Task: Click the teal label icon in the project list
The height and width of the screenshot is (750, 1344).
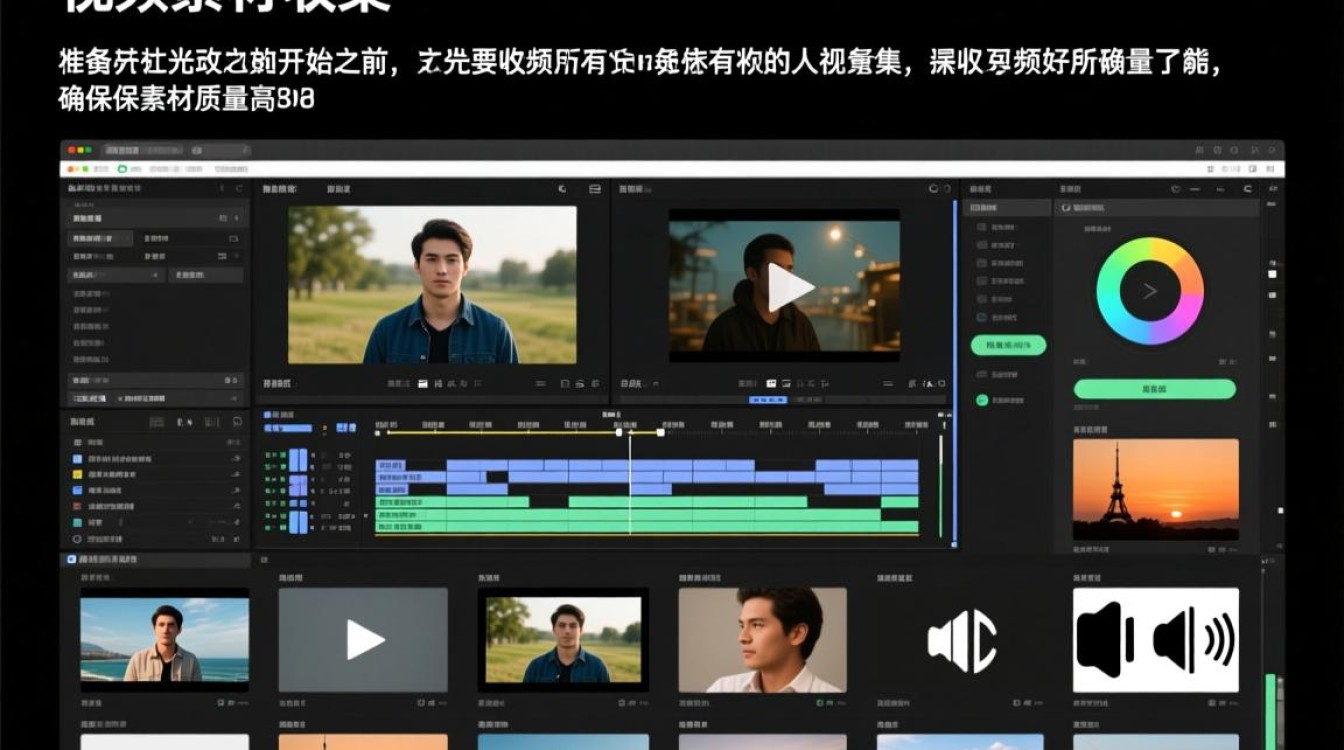Action: (78, 523)
